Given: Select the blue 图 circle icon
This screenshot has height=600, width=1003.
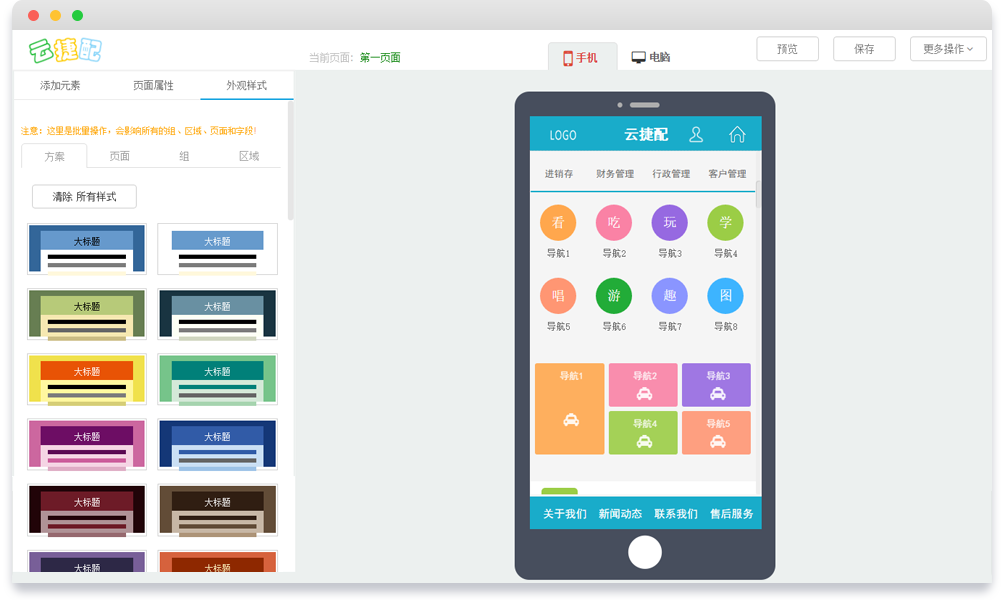Looking at the screenshot, I should pos(725,297).
